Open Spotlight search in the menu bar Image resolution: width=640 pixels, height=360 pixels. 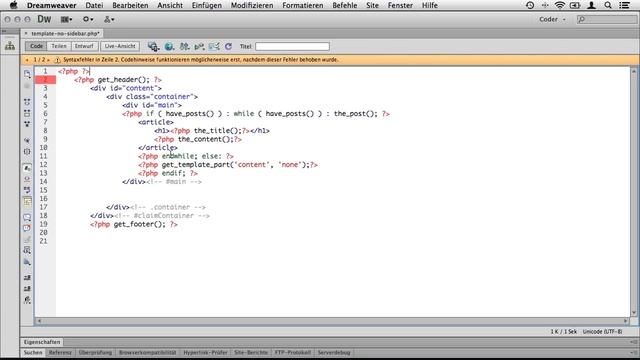(608, 5)
